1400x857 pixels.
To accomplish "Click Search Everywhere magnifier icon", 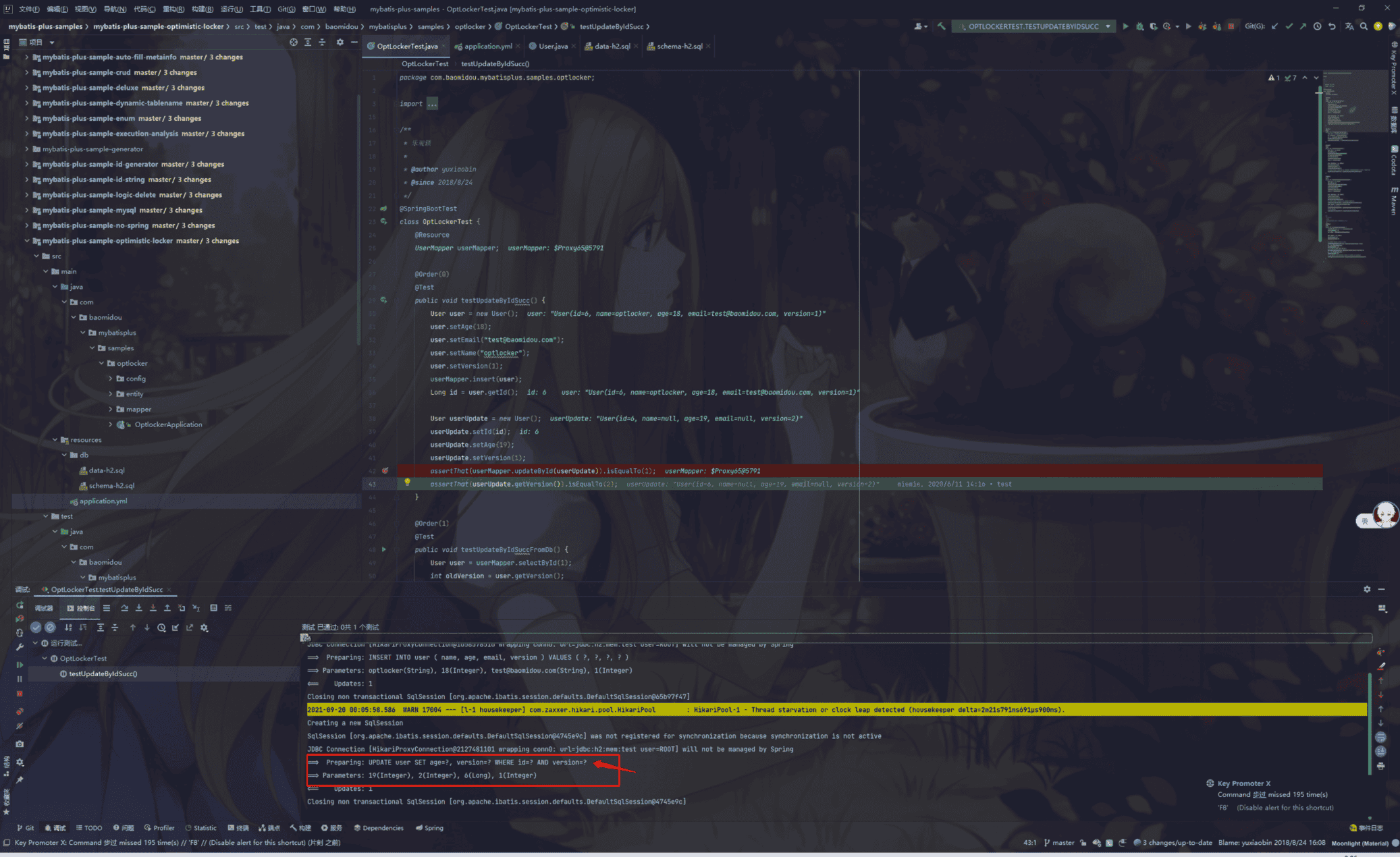I will point(1364,26).
